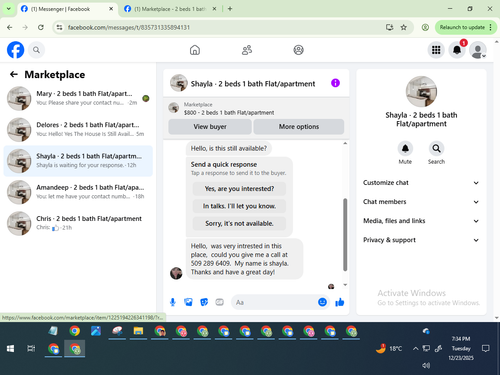Mute the Shayla conversation
Viewport: 500px width, 375px height.
coord(405,148)
